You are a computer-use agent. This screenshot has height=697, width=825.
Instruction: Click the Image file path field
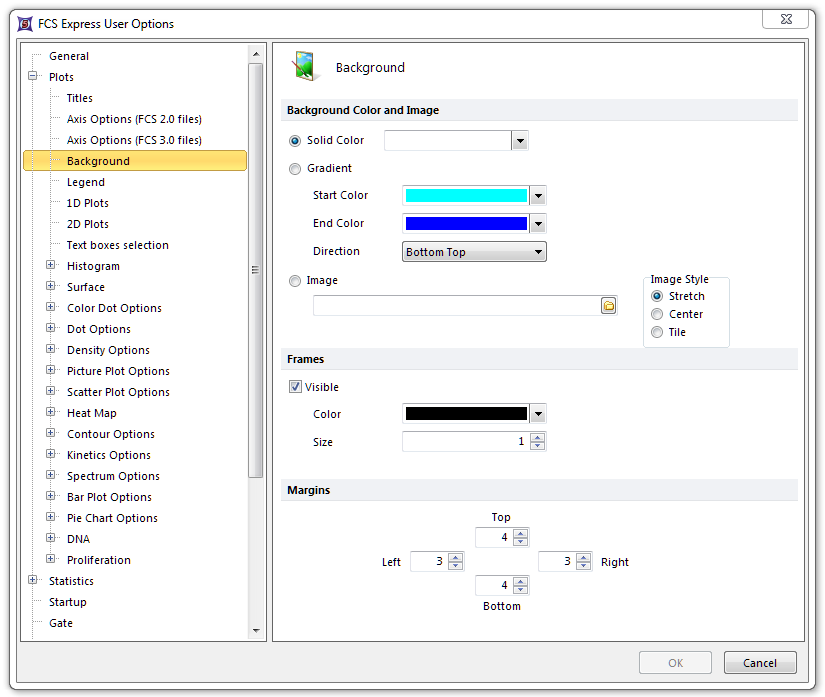(455, 306)
